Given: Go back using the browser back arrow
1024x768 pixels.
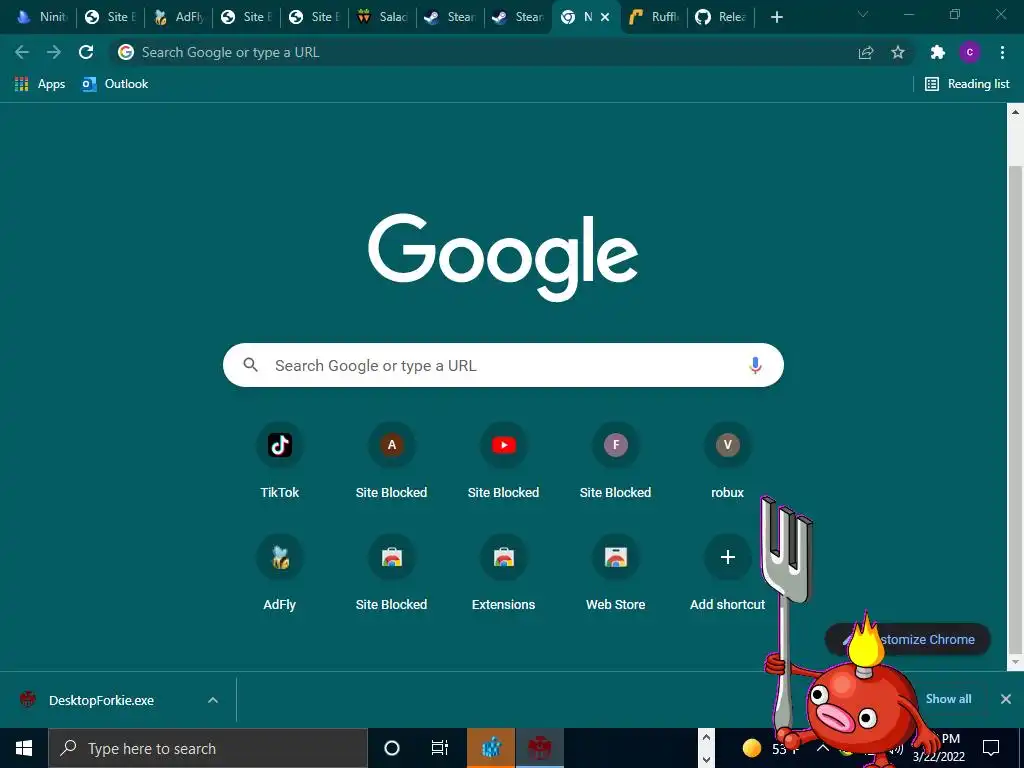Looking at the screenshot, I should click(22, 52).
